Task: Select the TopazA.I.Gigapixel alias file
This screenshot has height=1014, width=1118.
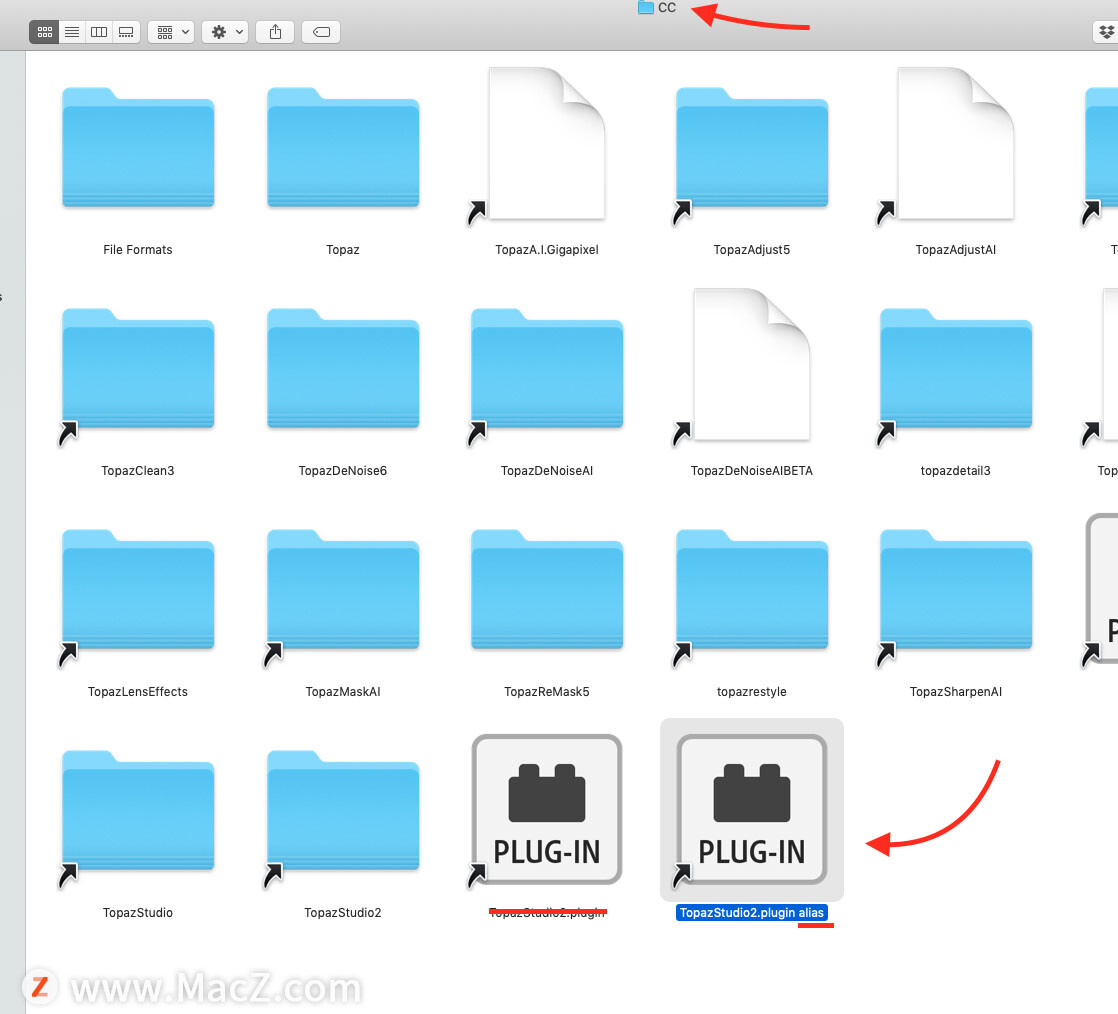Action: tap(547, 143)
